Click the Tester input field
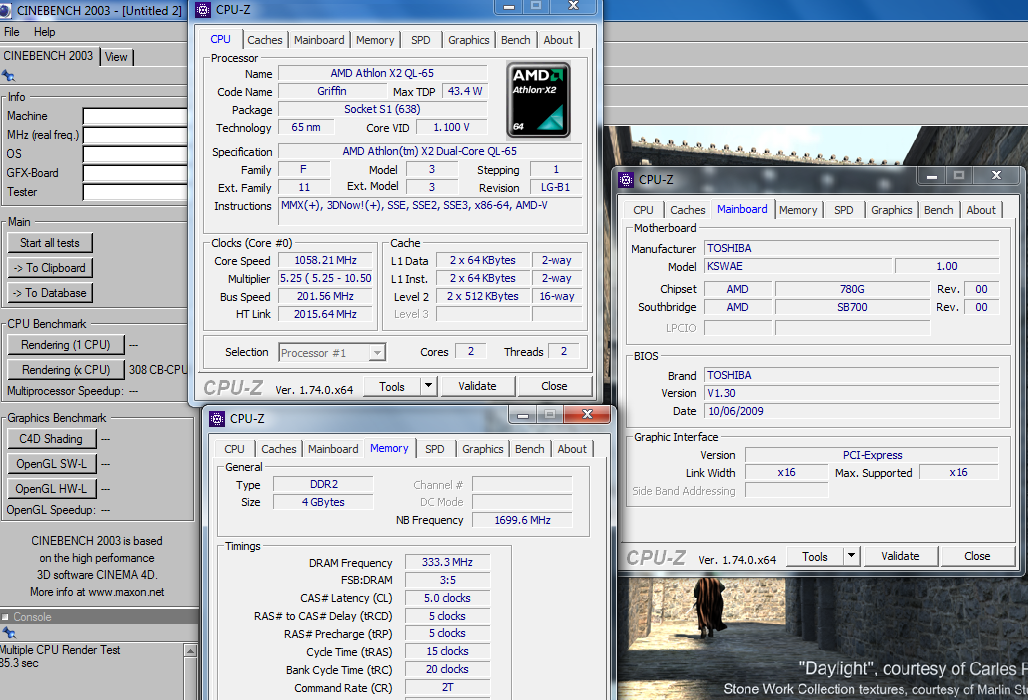Screen dimensions: 1028x700 (x=135, y=193)
